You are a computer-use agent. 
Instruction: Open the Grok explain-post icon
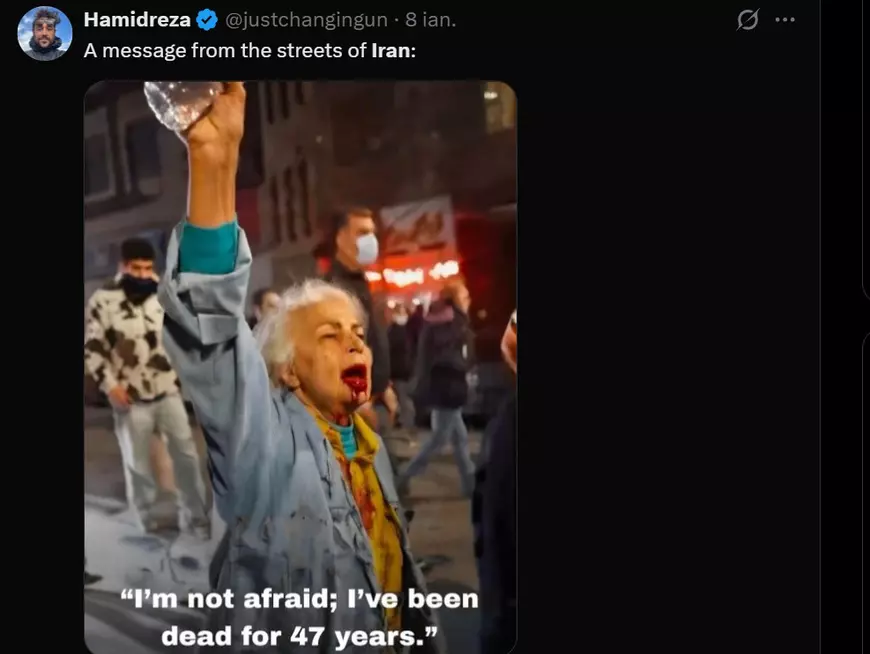pyautogui.click(x=747, y=20)
